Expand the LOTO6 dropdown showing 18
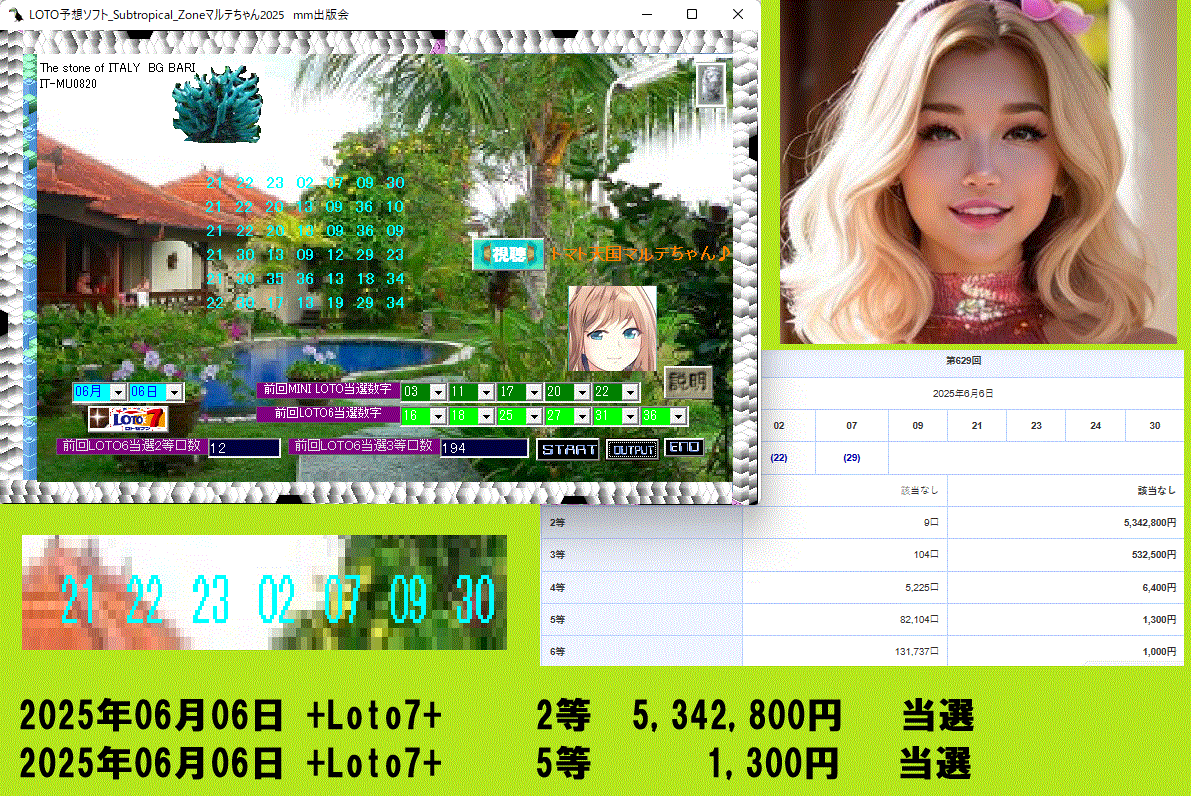Image resolution: width=1191 pixels, height=796 pixels. pyautogui.click(x=486, y=416)
